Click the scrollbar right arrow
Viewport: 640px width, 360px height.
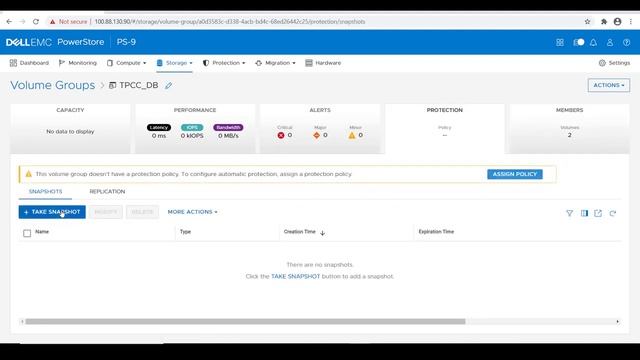pyautogui.click(x=618, y=322)
